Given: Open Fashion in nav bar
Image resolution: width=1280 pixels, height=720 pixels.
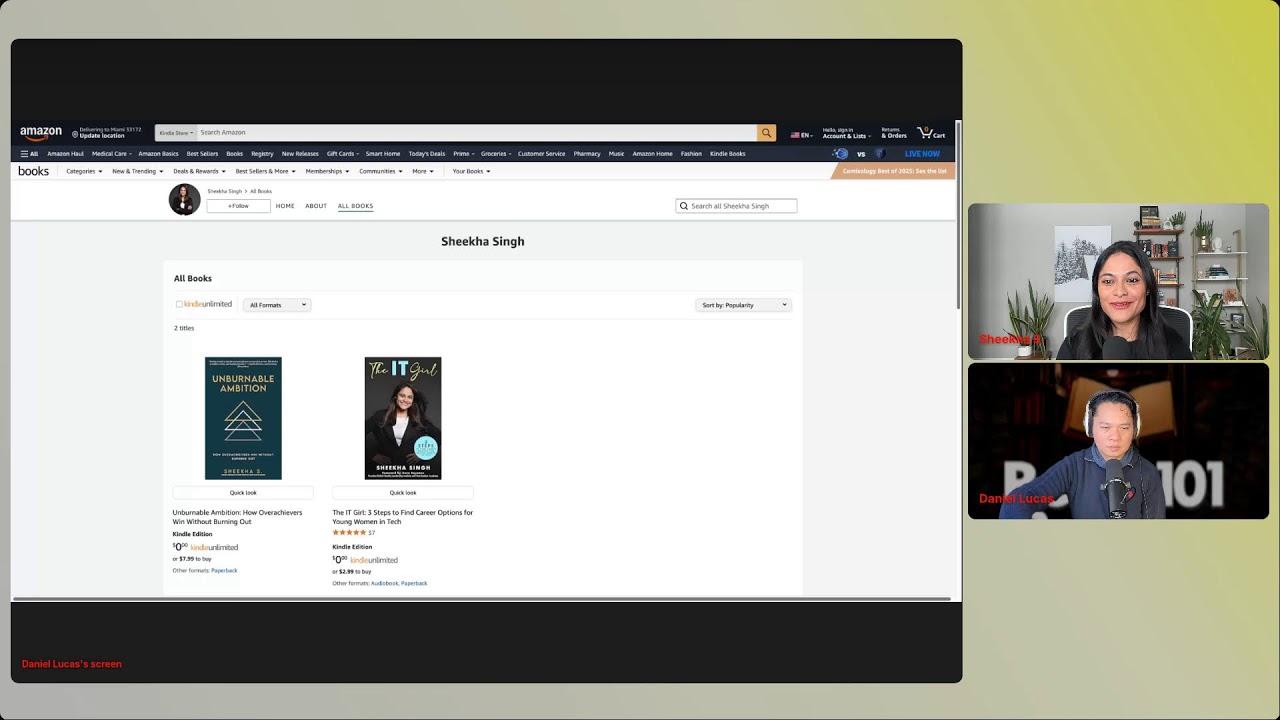Looking at the screenshot, I should (x=691, y=154).
